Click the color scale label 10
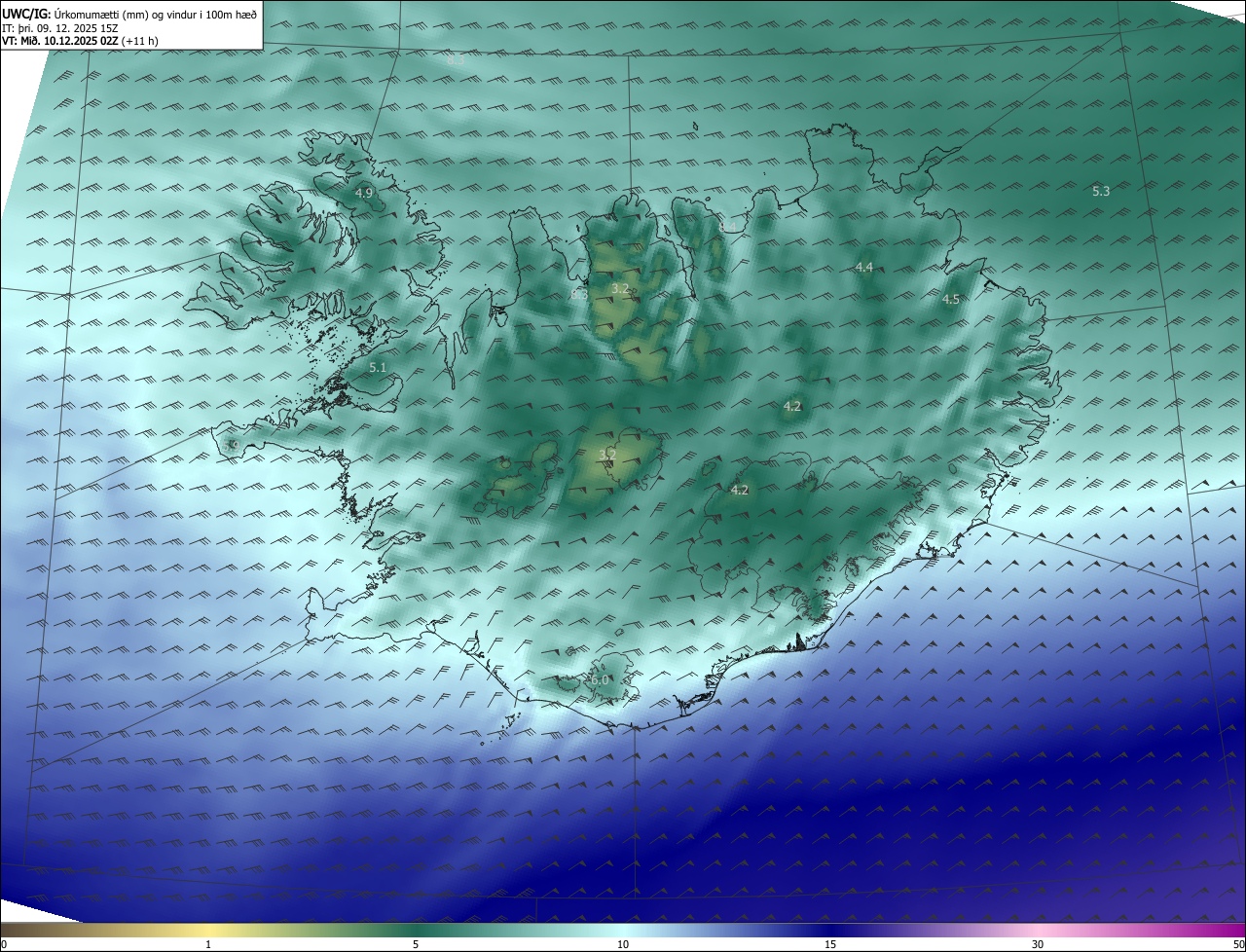Image resolution: width=1246 pixels, height=952 pixels. pyautogui.click(x=623, y=944)
